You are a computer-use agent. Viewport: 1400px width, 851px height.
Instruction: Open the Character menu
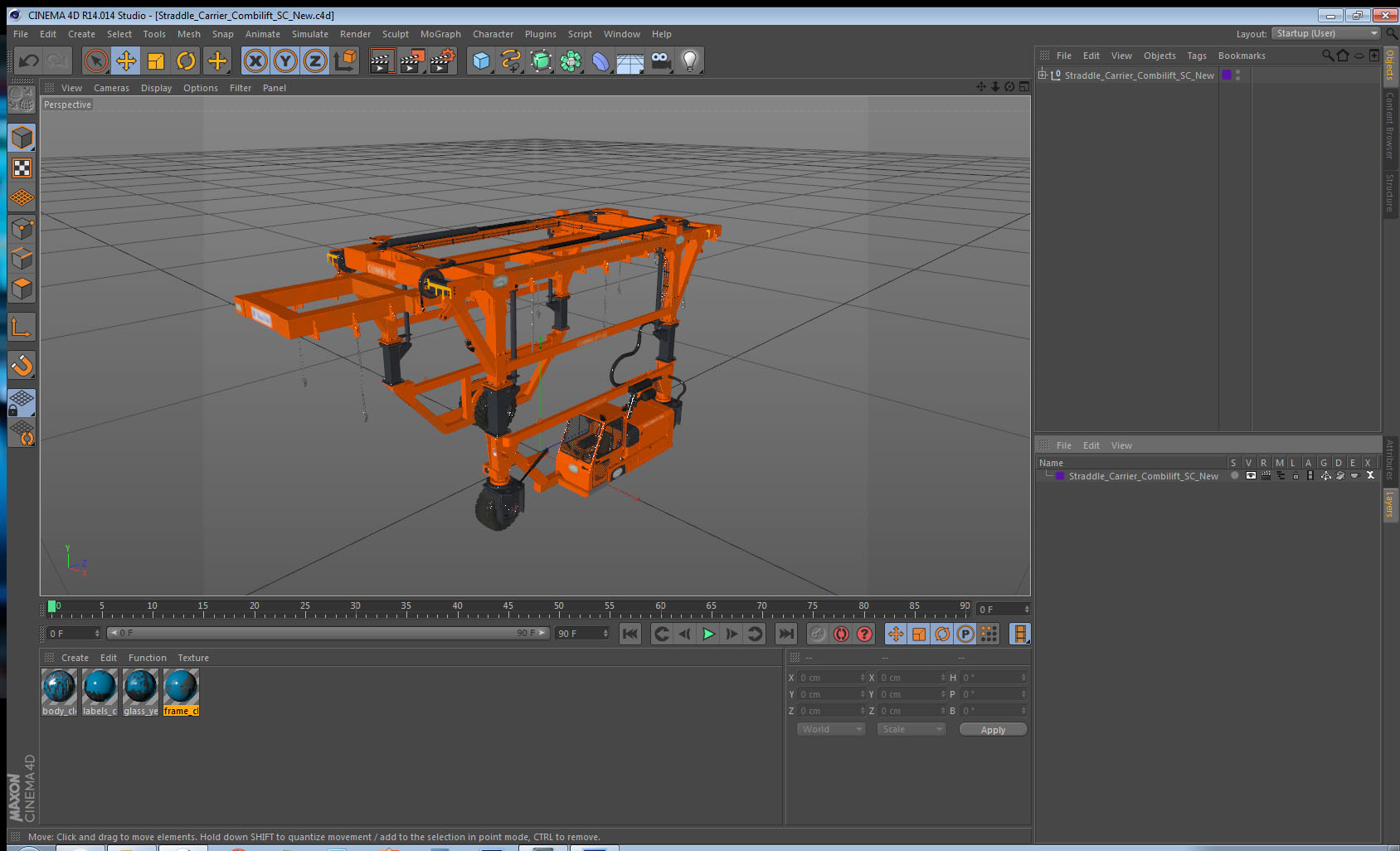tap(493, 34)
